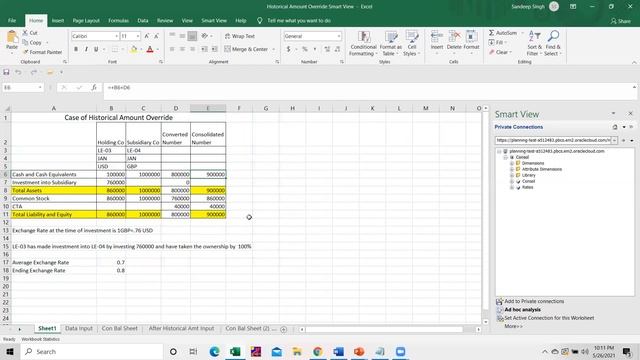This screenshot has height=360, width=640.
Task: Open the font size dropdown
Action: coord(138,36)
